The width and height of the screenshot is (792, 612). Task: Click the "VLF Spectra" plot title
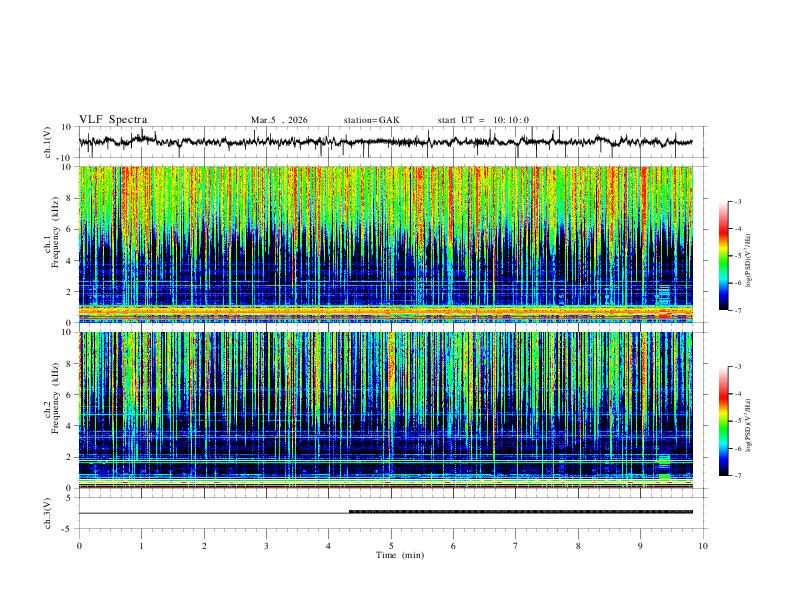113,120
